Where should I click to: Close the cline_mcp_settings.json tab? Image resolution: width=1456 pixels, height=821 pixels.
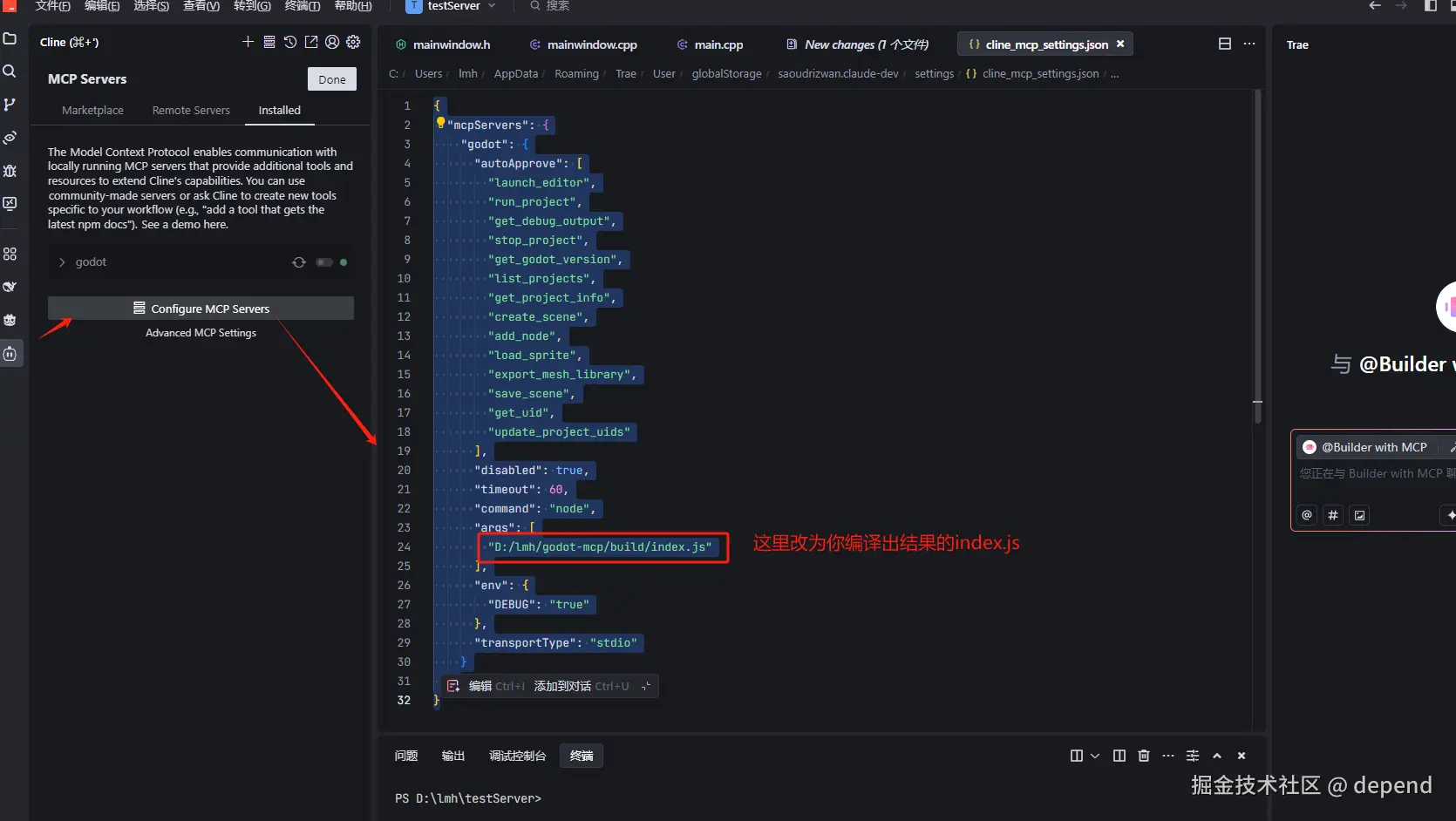coord(1120,44)
